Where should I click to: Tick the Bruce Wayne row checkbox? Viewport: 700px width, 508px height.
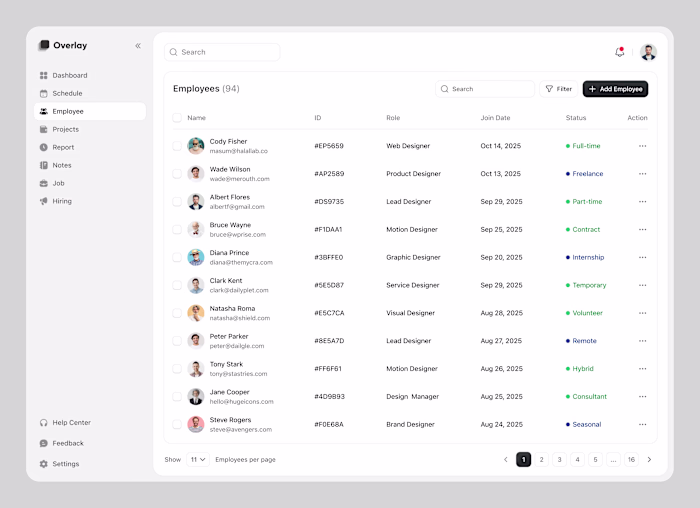click(177, 229)
